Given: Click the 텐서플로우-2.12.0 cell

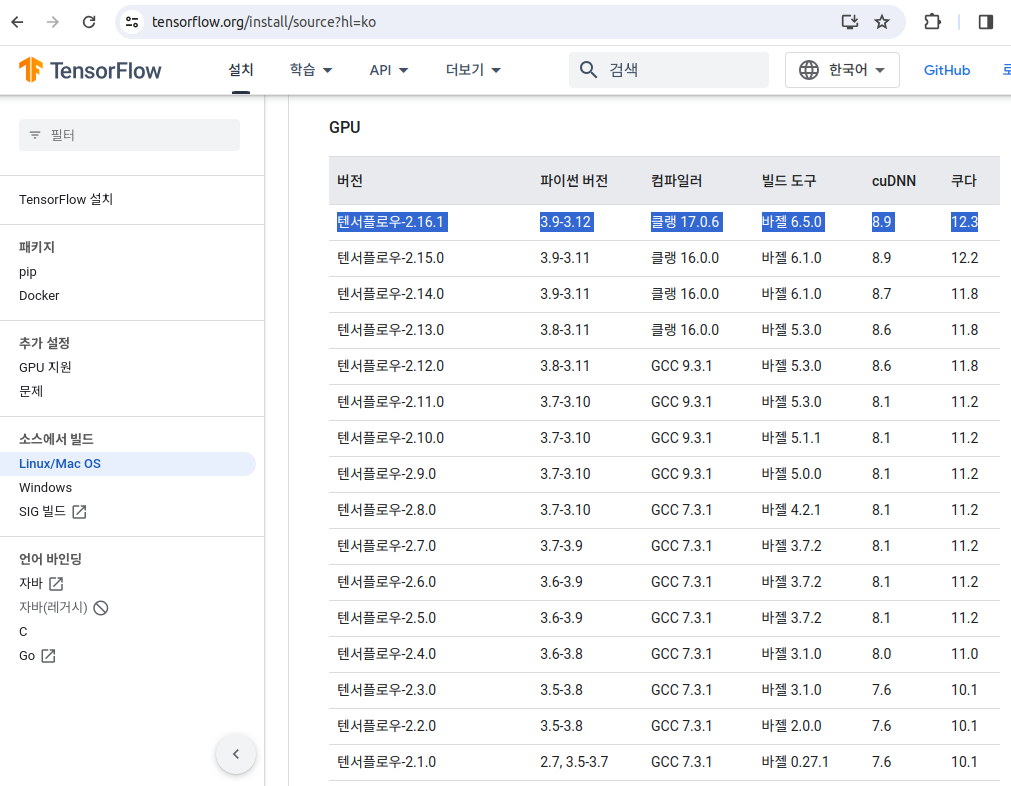Looking at the screenshot, I should [391, 366].
